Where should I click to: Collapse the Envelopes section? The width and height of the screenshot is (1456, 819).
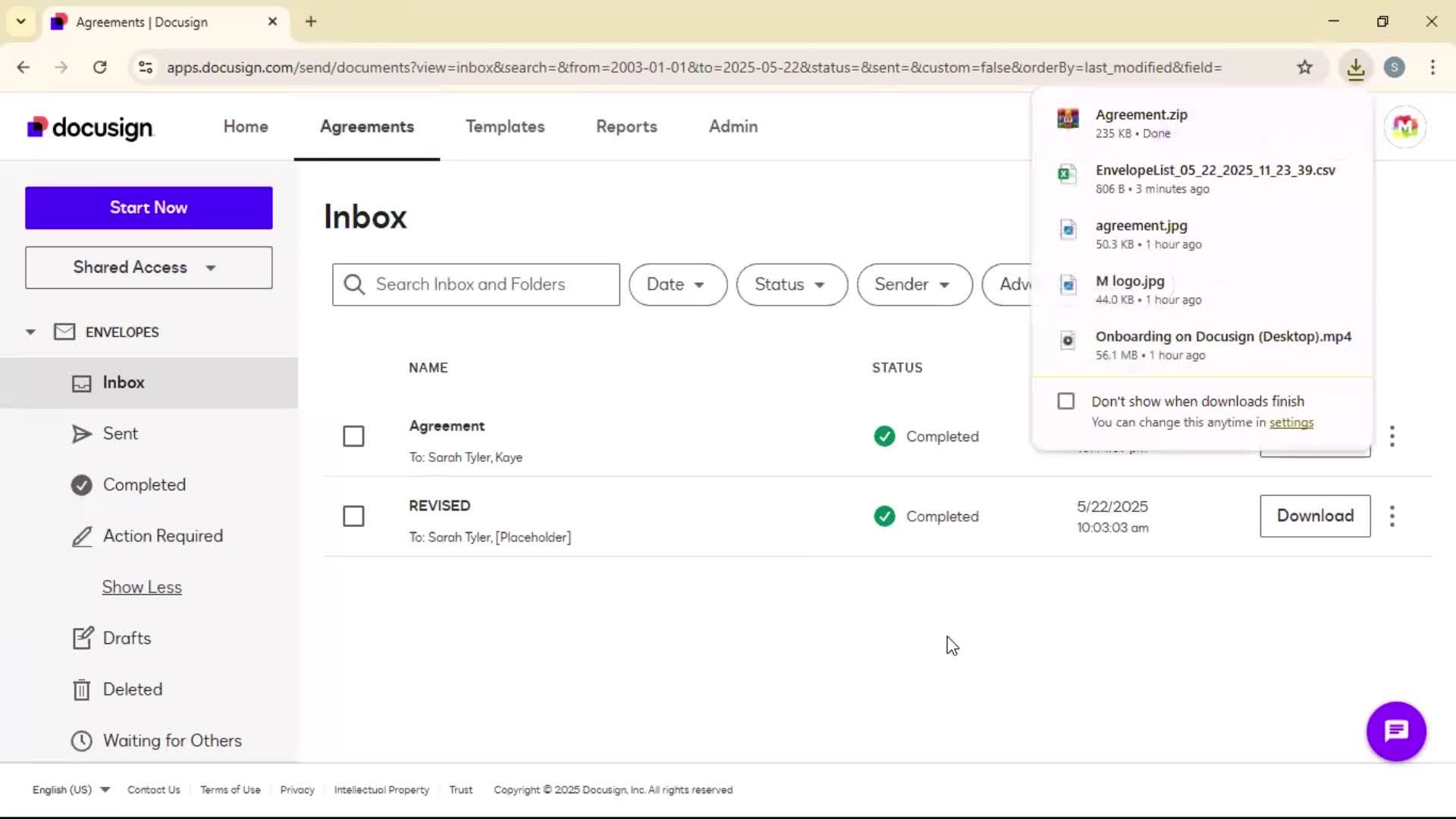[x=30, y=332]
